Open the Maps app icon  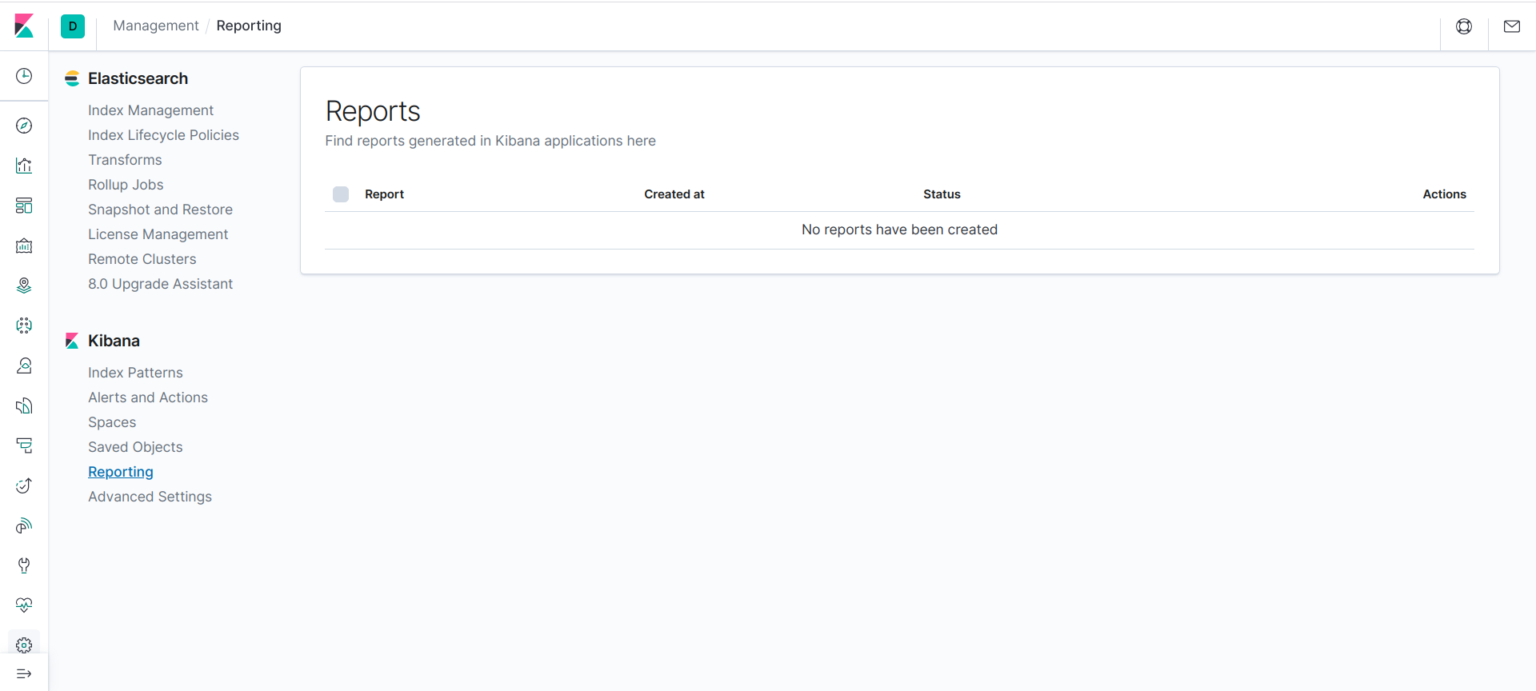tap(24, 285)
